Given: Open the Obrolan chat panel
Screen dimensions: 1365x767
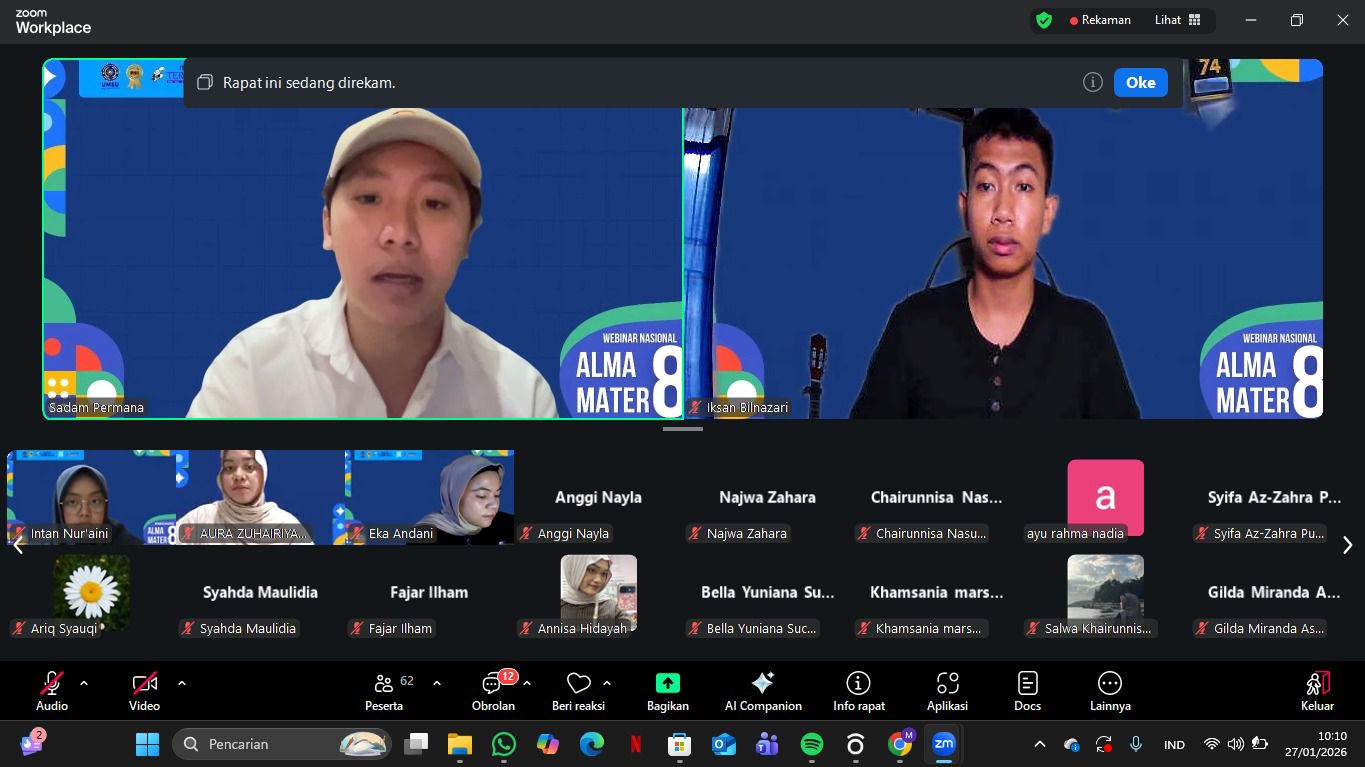Looking at the screenshot, I should tap(492, 691).
